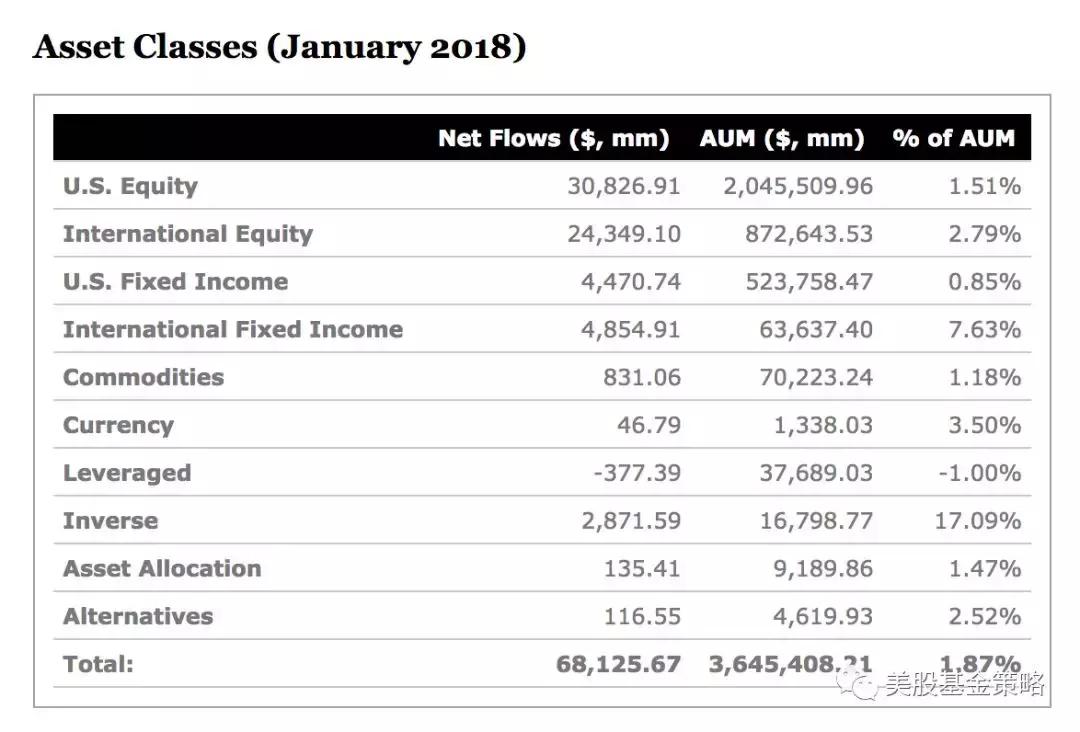
Task: Select the -377.39 Leveraged net flows cell
Action: [x=636, y=473]
